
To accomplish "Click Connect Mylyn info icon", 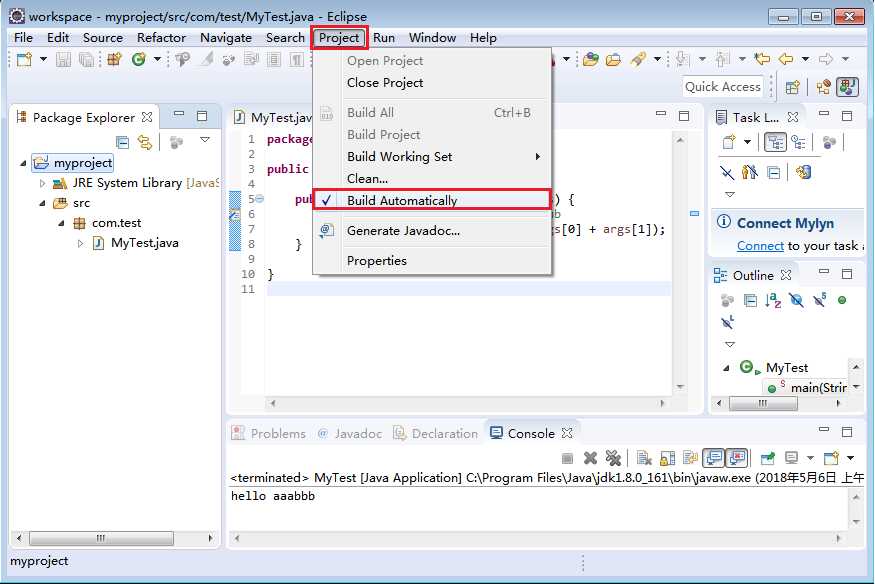I will pyautogui.click(x=723, y=221).
